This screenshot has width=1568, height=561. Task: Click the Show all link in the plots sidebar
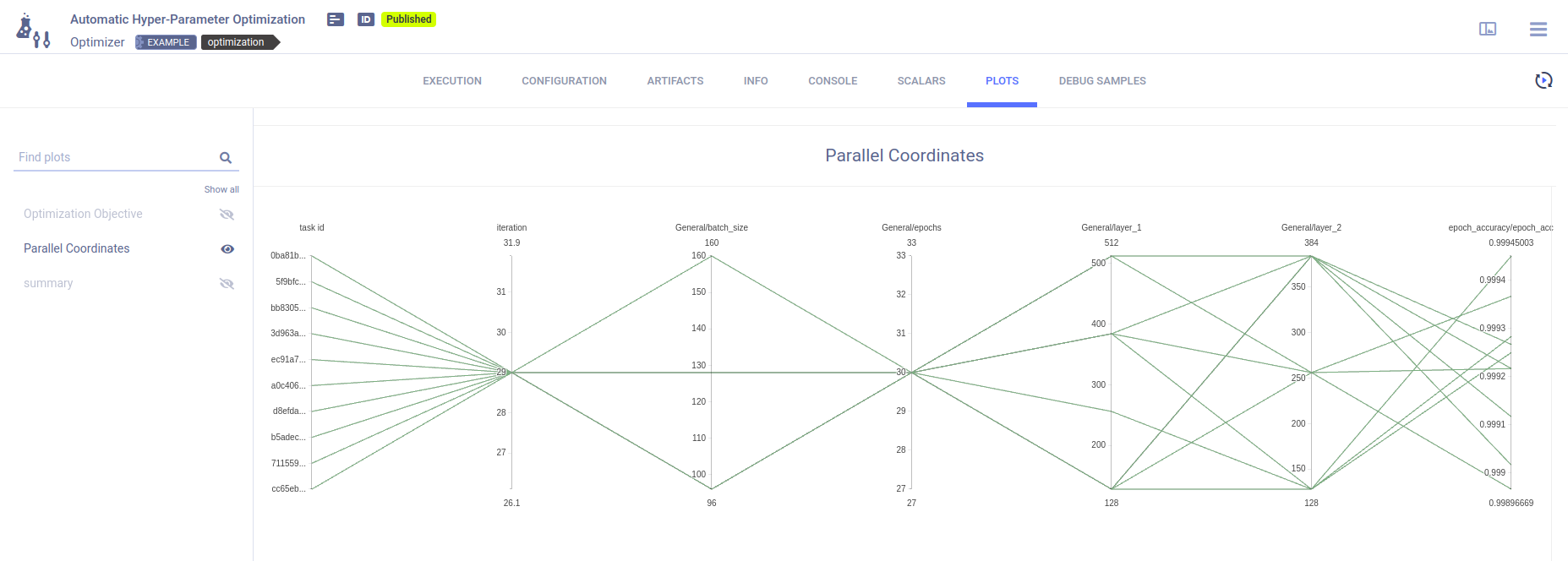pos(221,189)
